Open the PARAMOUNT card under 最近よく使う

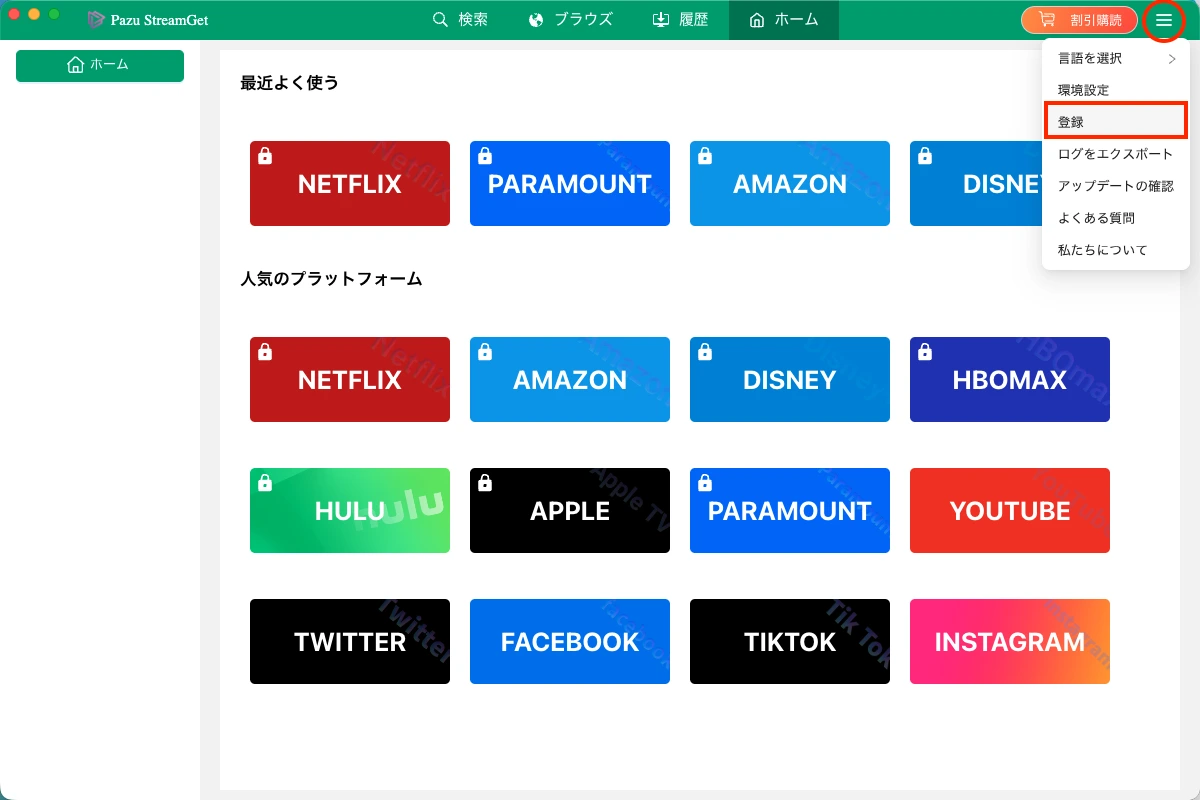(x=570, y=183)
